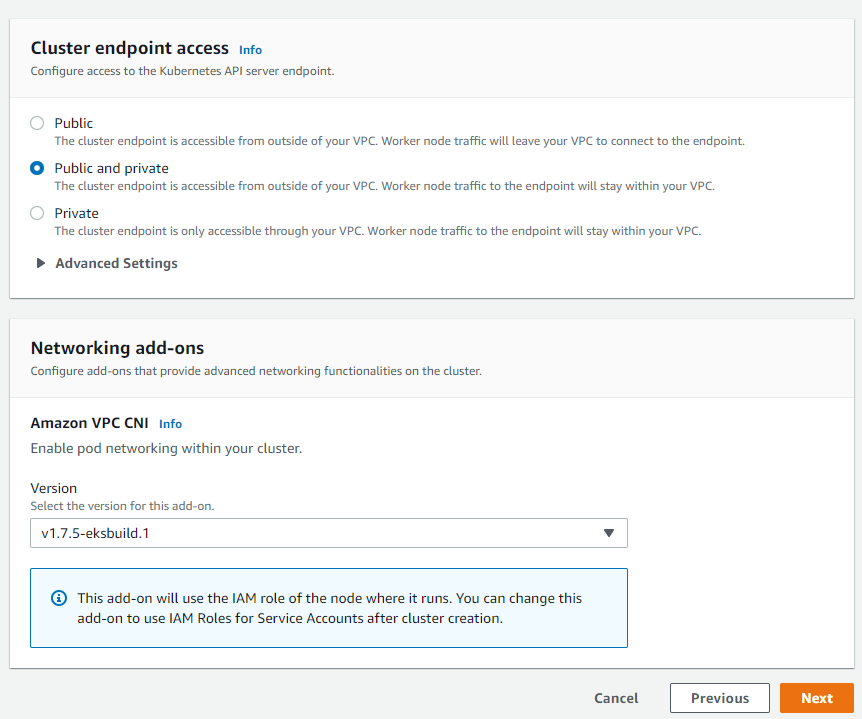This screenshot has height=719, width=862.
Task: Select the Public and private radio button
Action: pos(37,168)
